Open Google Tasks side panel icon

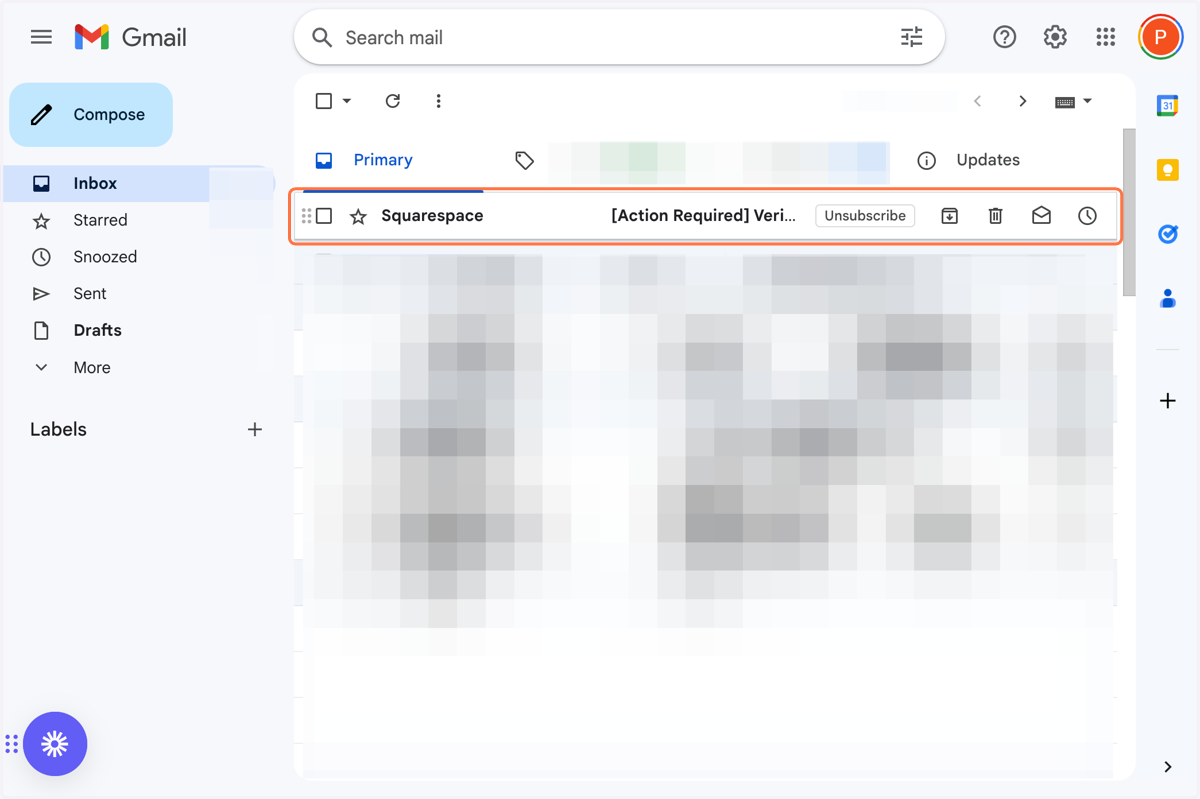pos(1167,234)
